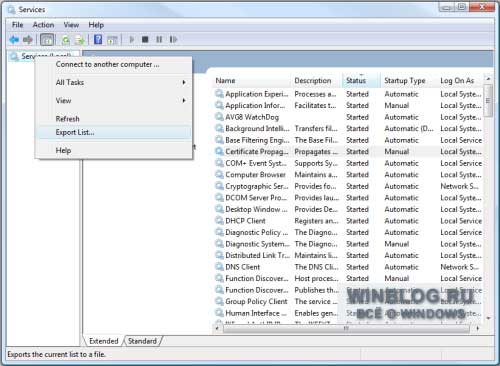
Task: Click gear icon of Certificate Propagation service
Action: [x=219, y=151]
